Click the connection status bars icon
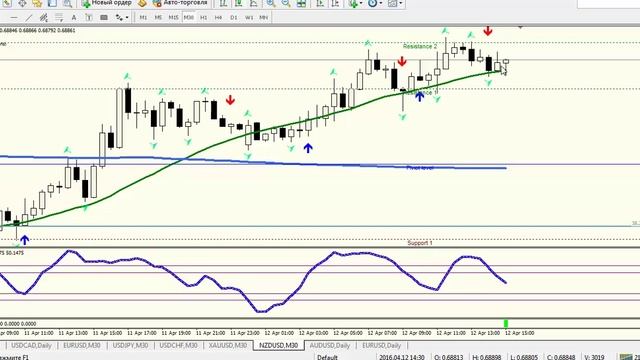640x360 pixels. (626, 357)
